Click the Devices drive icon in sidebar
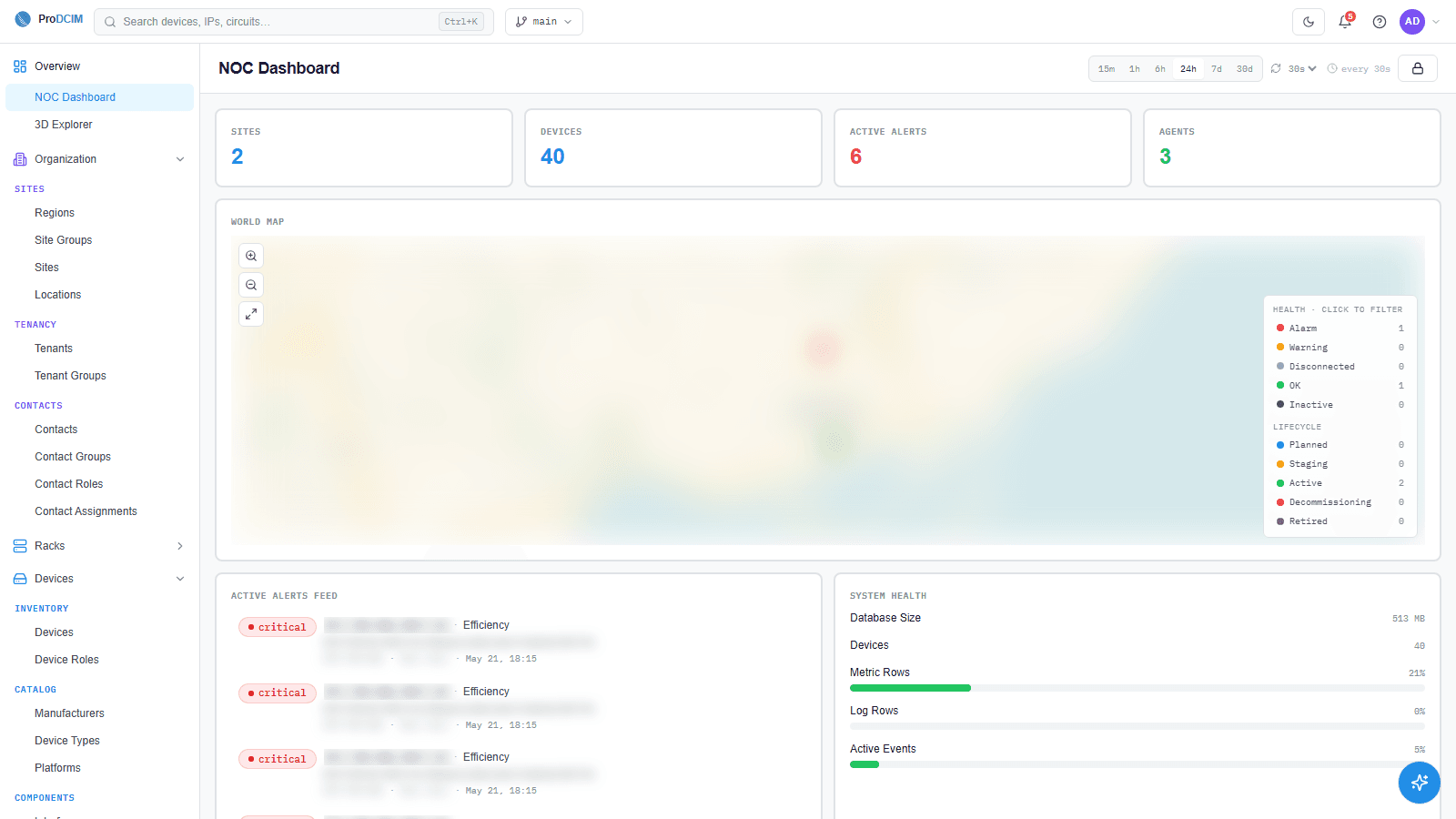 click(x=20, y=579)
